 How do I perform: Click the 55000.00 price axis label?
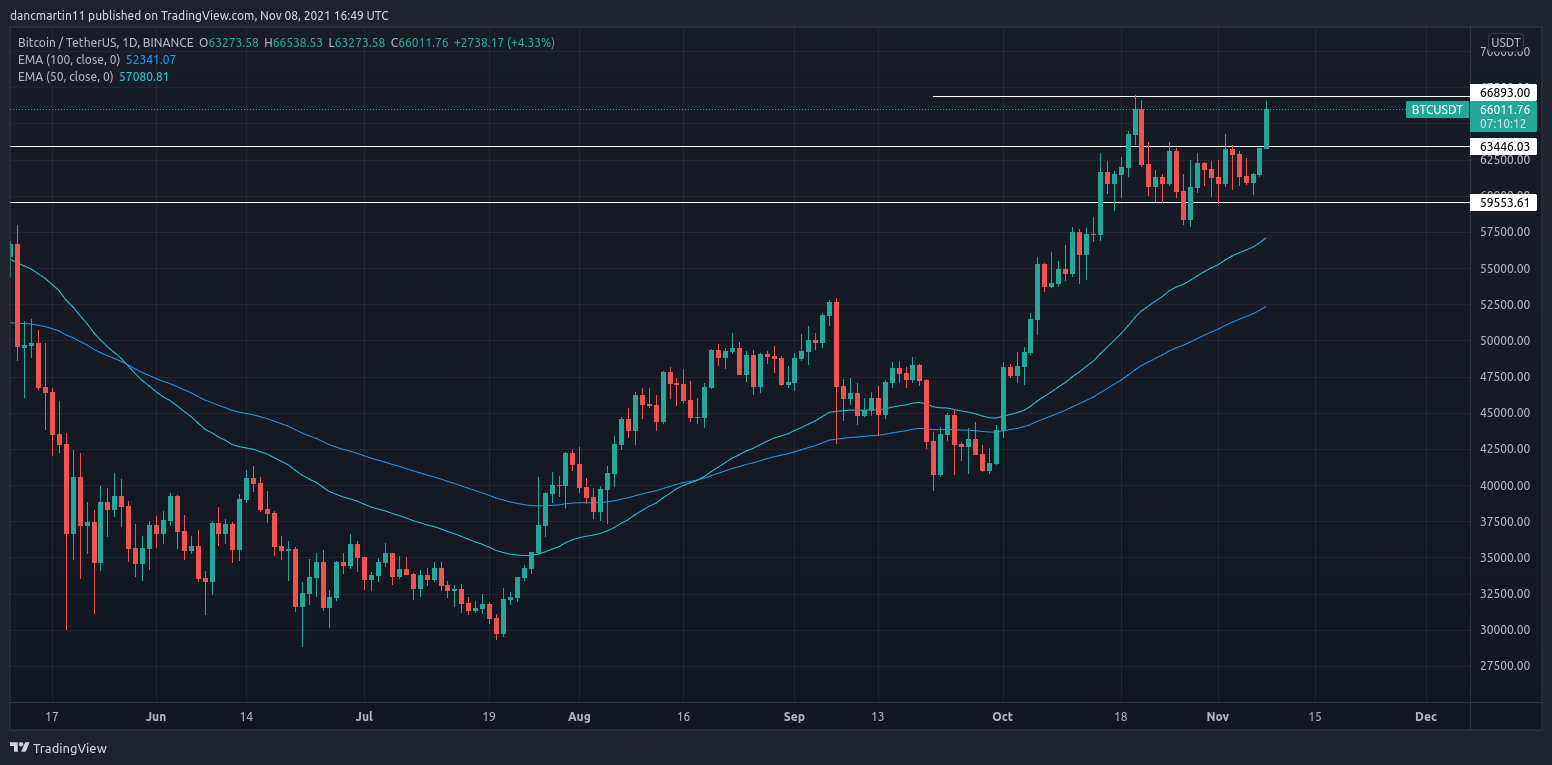coord(1505,268)
